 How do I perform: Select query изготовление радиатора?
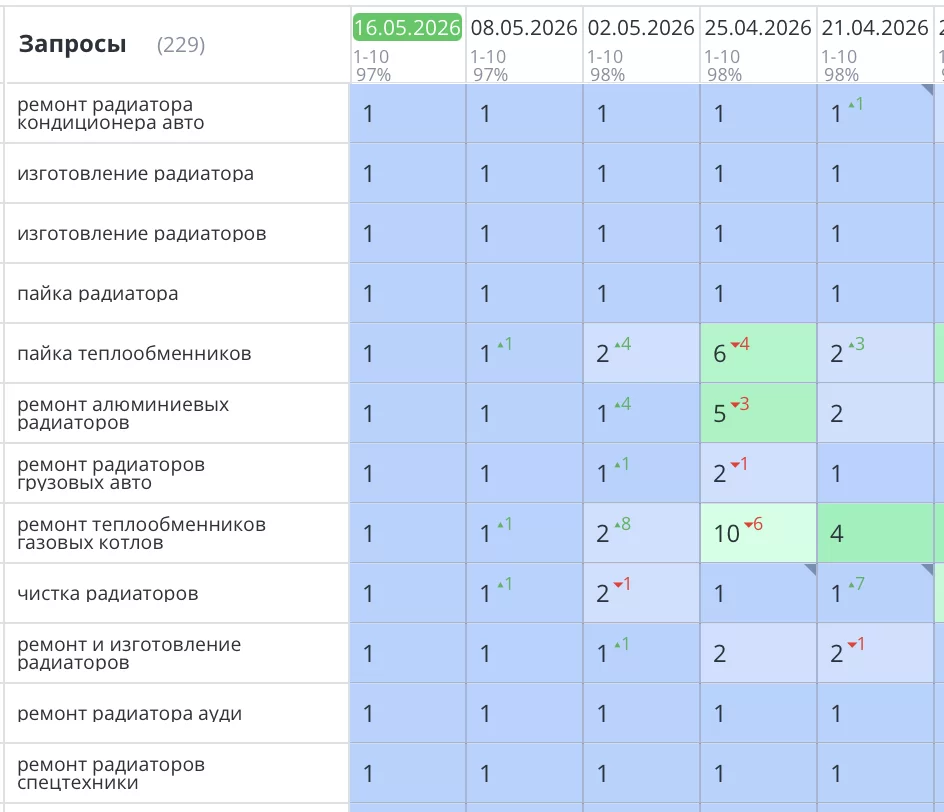pyautogui.click(x=135, y=173)
